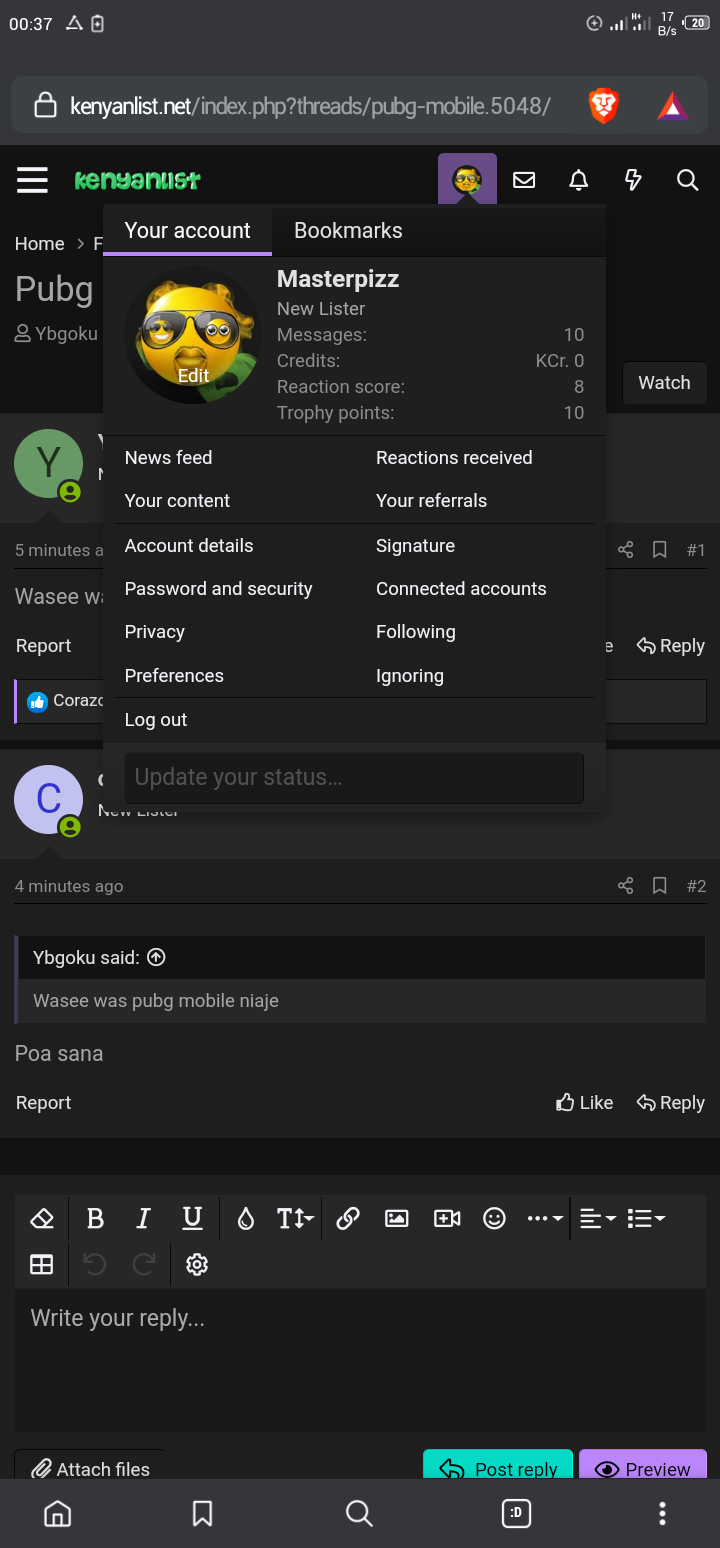The width and height of the screenshot is (720, 1548).
Task: Expand the more options ellipsis dropdown
Action: click(545, 1218)
